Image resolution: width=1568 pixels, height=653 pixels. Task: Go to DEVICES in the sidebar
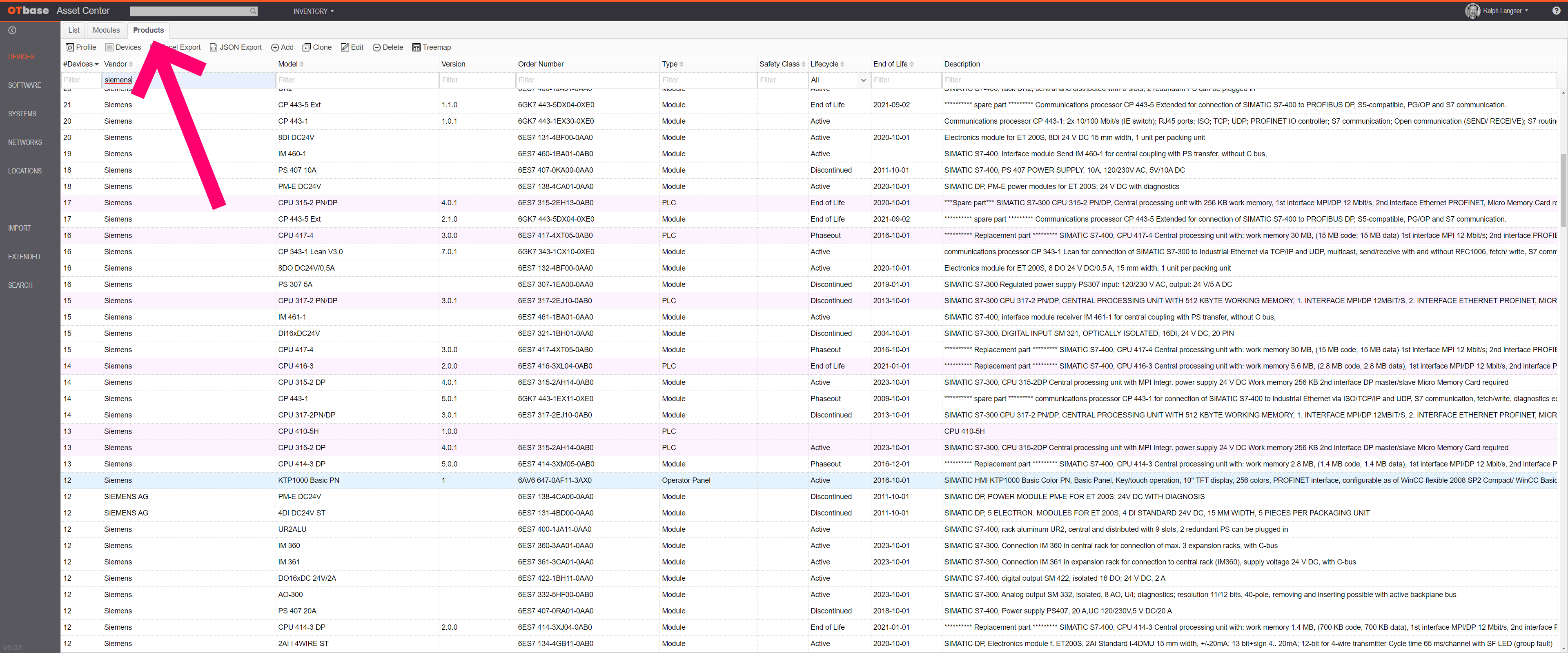pyautogui.click(x=21, y=57)
